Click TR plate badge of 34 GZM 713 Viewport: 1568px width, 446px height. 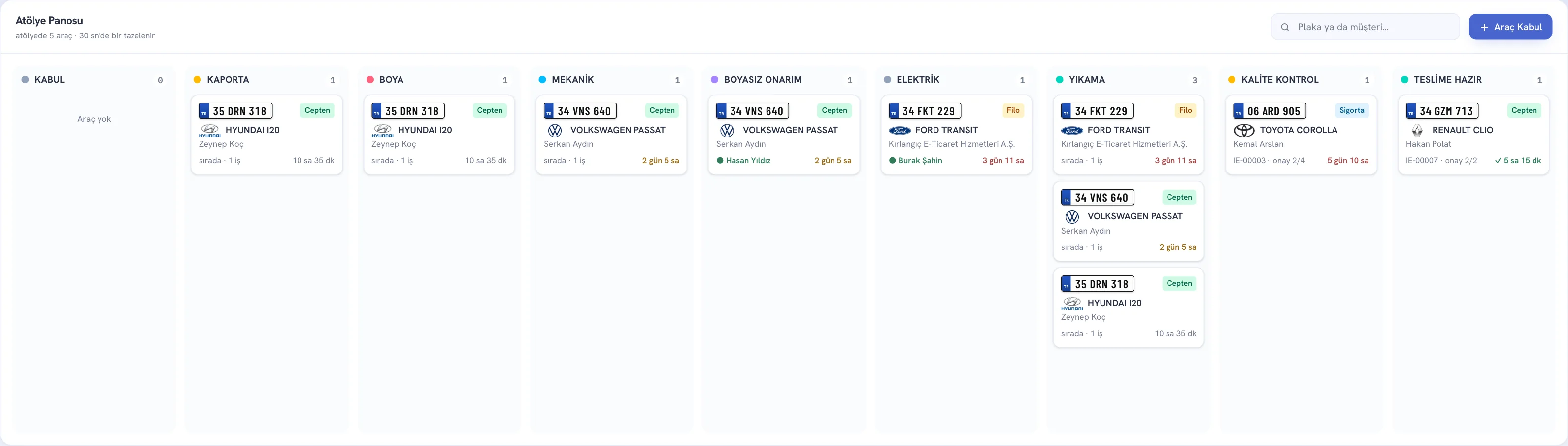tap(1411, 111)
